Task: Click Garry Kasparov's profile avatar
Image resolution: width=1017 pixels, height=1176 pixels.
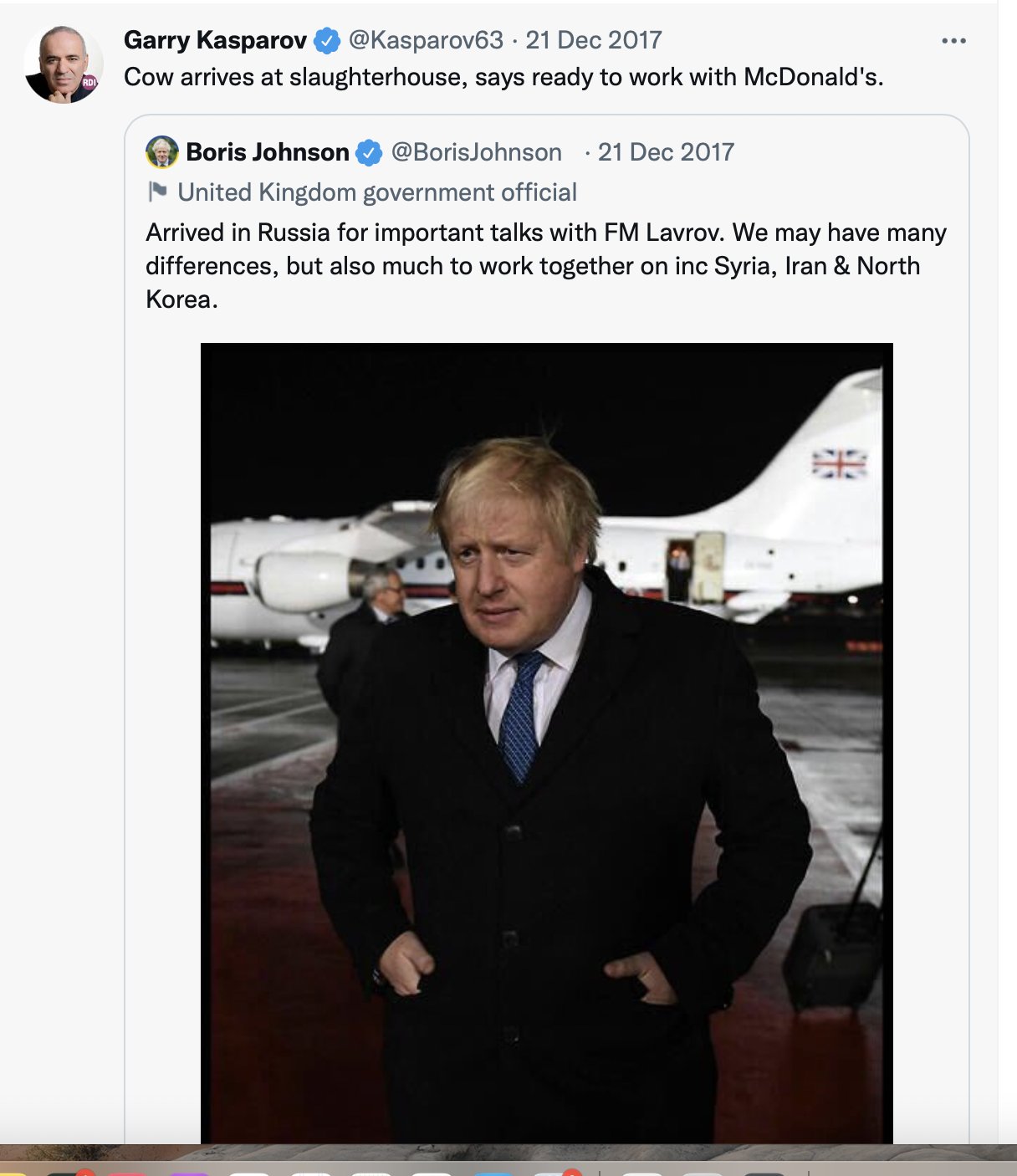Action: click(x=64, y=64)
